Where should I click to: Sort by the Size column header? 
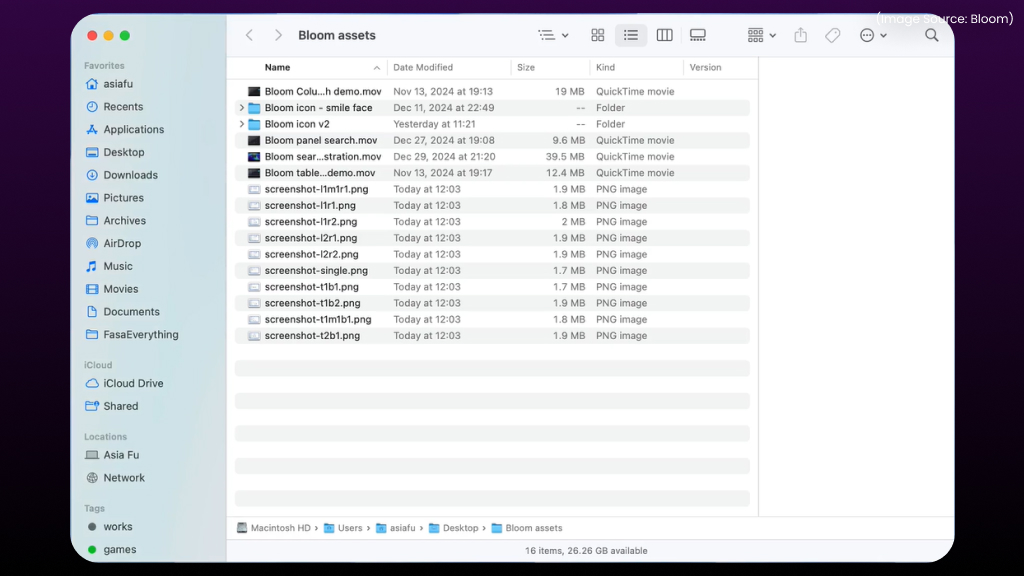pos(526,67)
